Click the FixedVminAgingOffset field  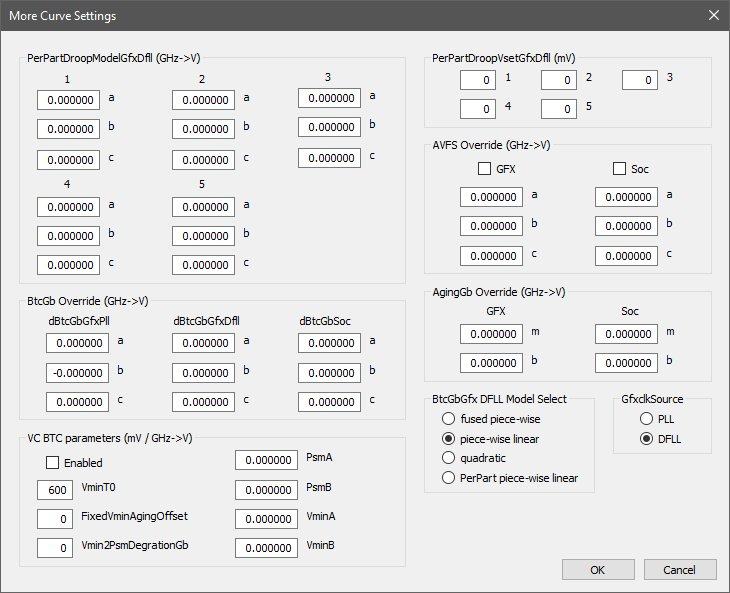55,519
